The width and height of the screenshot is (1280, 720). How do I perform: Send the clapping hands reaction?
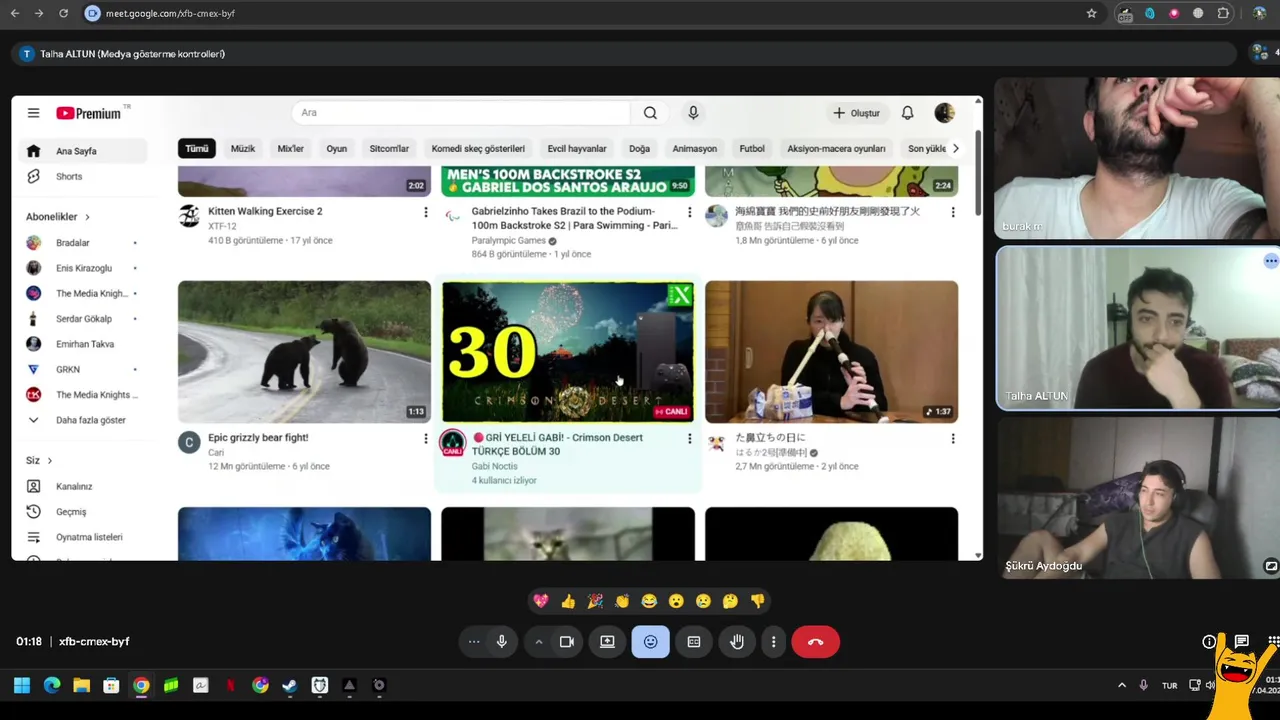click(x=622, y=601)
